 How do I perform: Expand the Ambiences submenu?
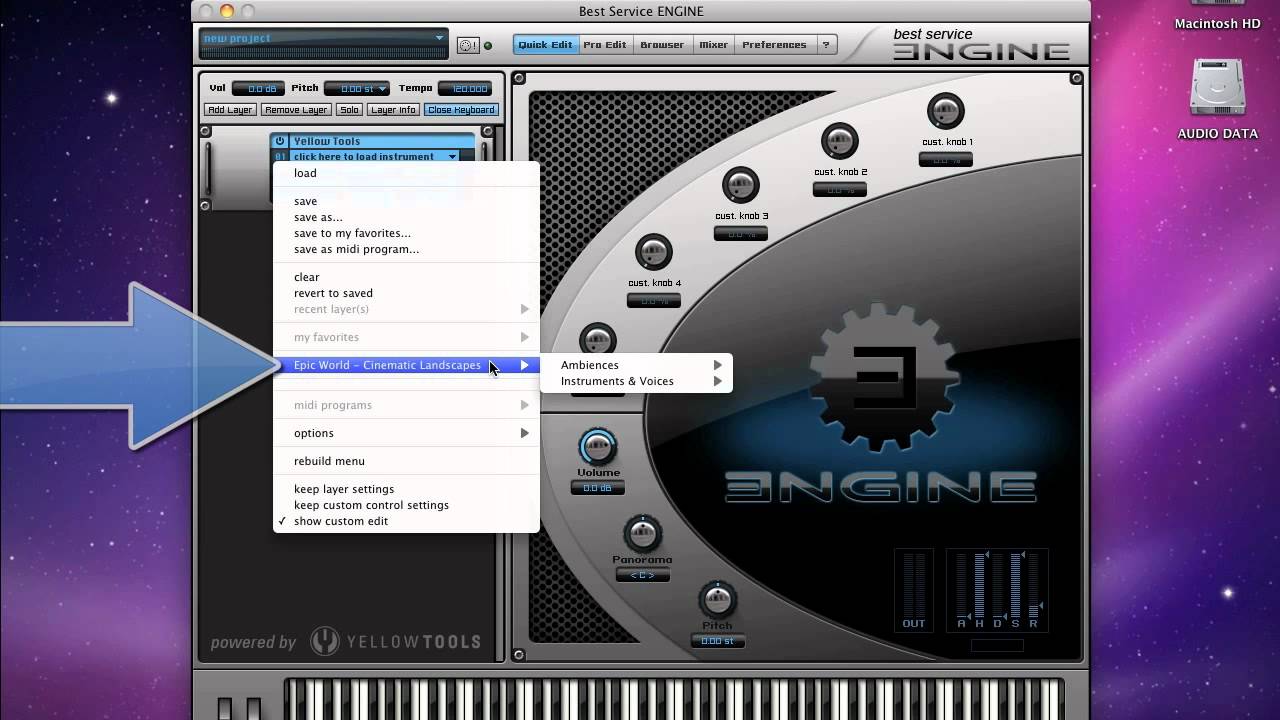pos(636,365)
